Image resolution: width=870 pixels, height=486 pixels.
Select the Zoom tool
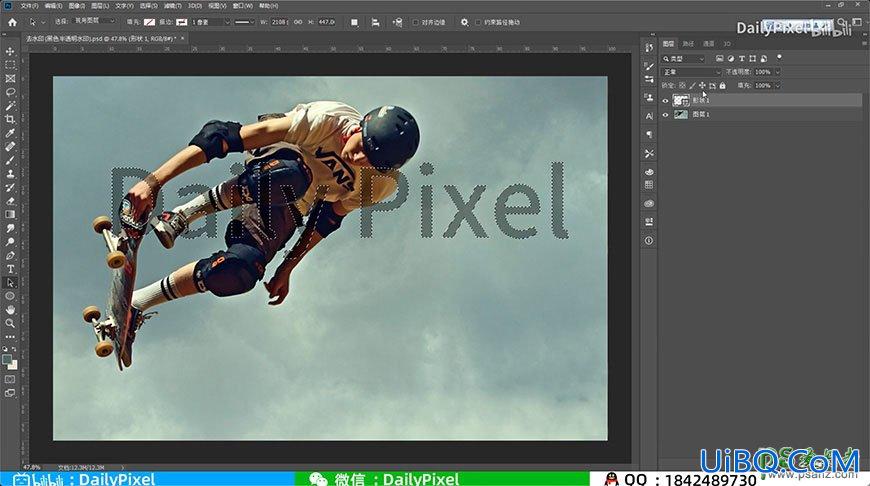(10, 323)
